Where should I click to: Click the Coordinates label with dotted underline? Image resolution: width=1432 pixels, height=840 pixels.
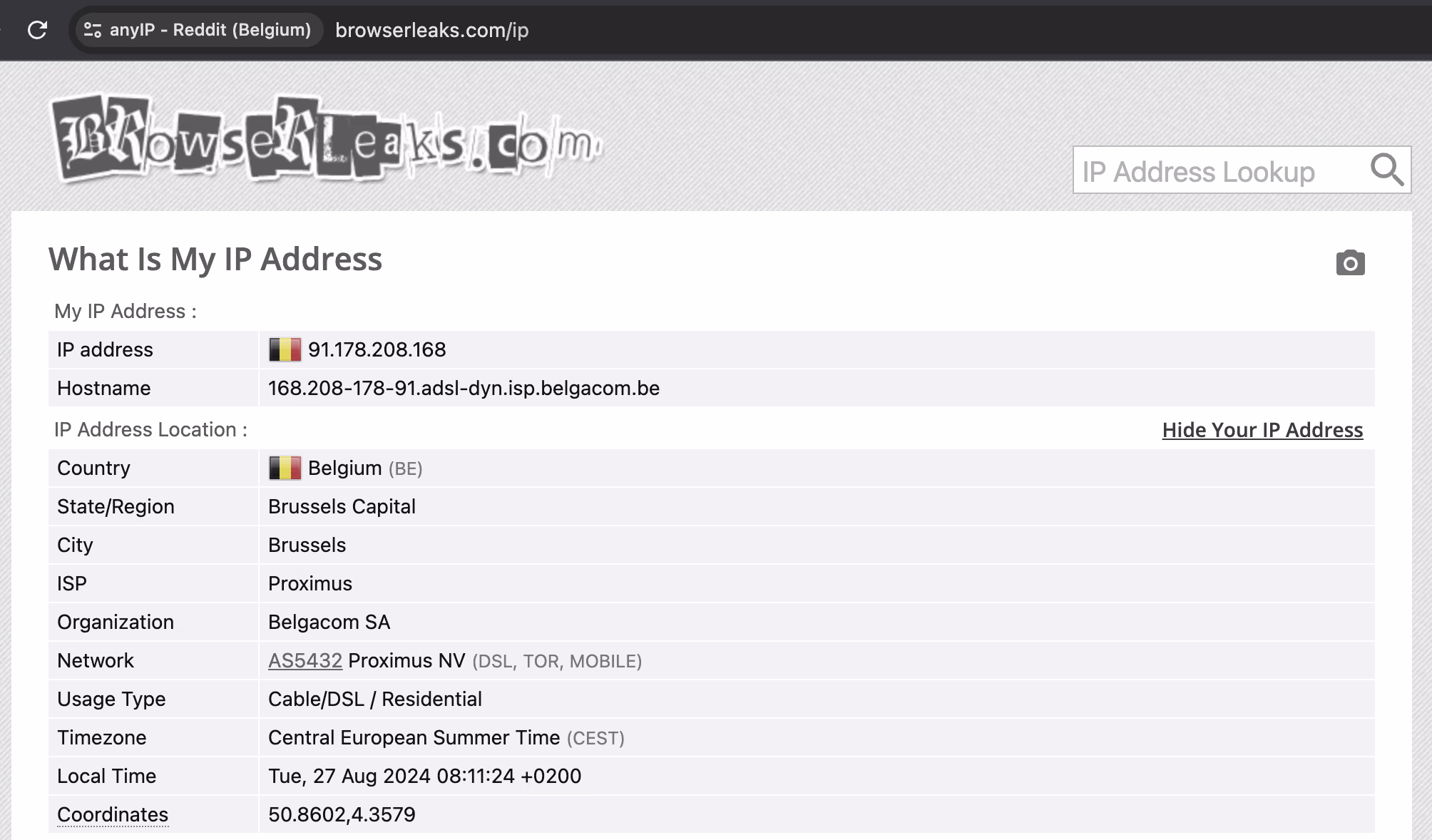(112, 814)
